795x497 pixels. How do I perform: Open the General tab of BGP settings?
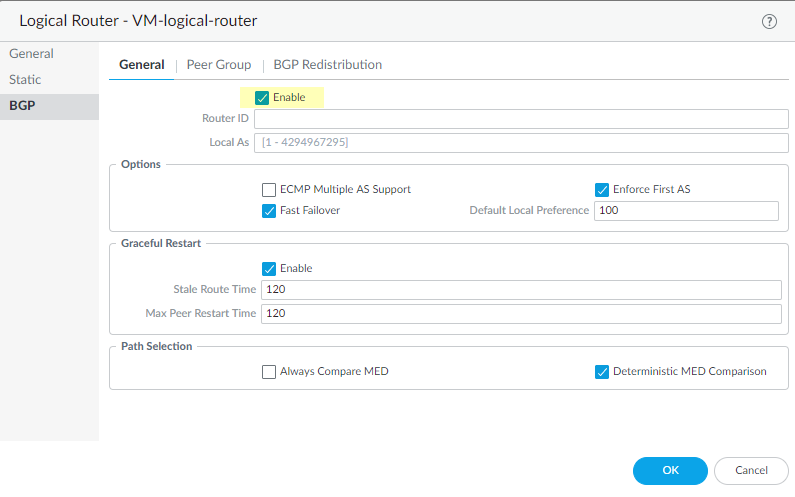pyautogui.click(x=141, y=65)
